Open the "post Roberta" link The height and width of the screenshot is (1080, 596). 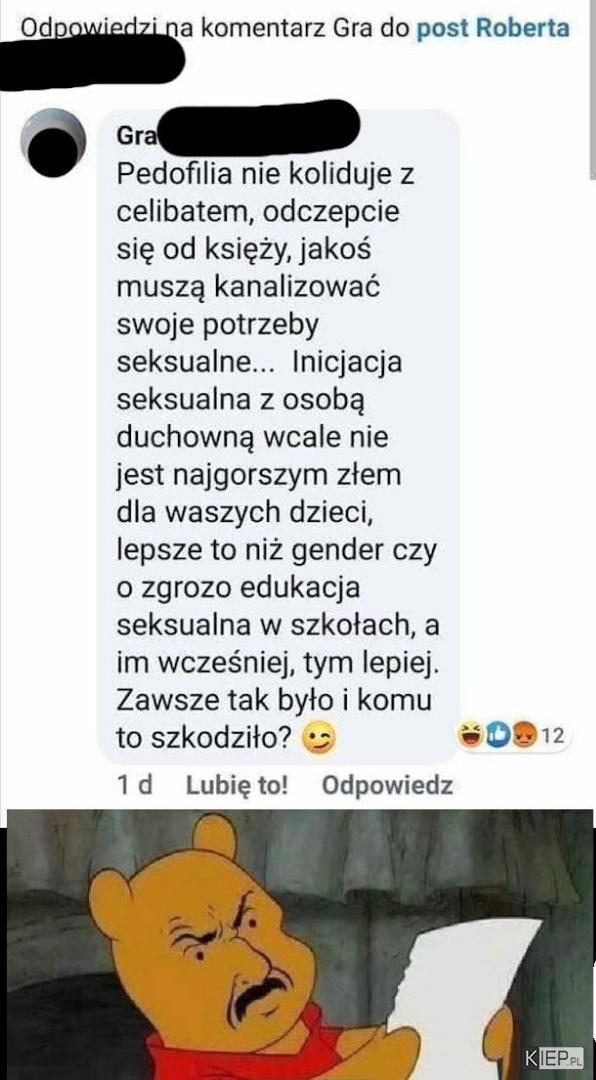[493, 28]
